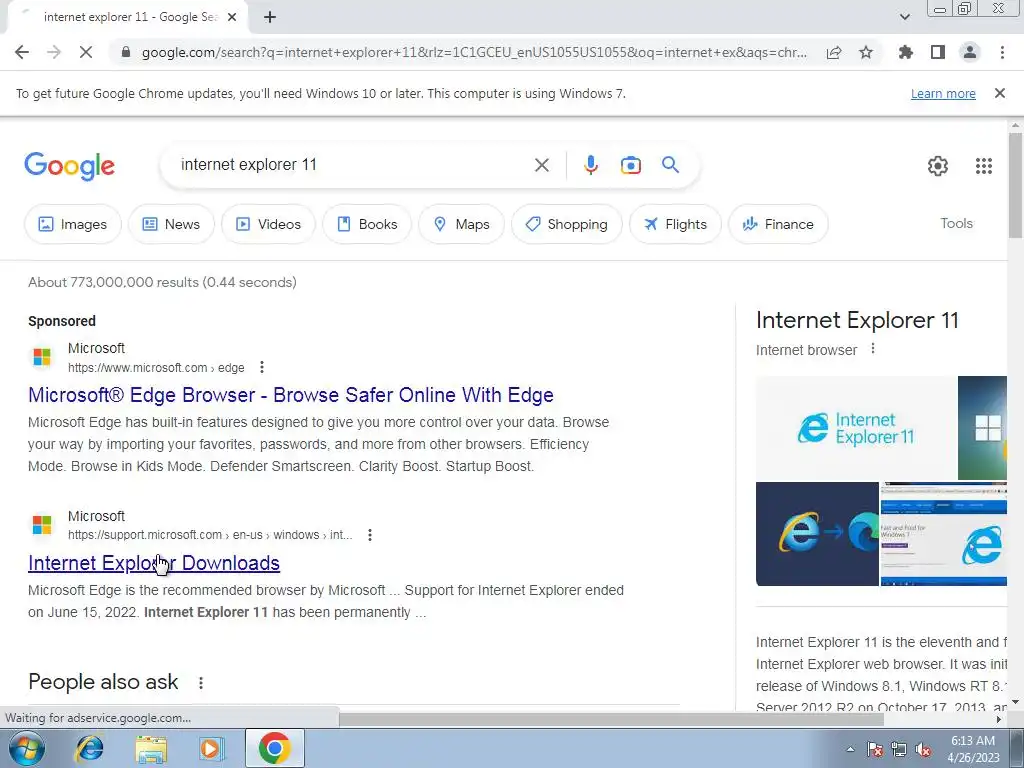Stop loading the page
Viewport: 1024px width, 768px height.
coord(86,52)
